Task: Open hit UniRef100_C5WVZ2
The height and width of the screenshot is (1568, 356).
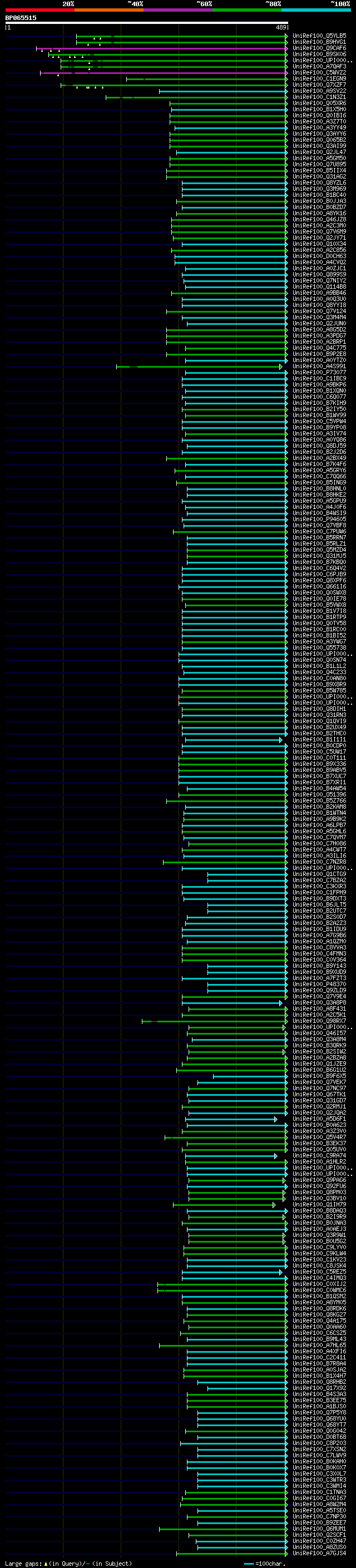Action: 319,72
